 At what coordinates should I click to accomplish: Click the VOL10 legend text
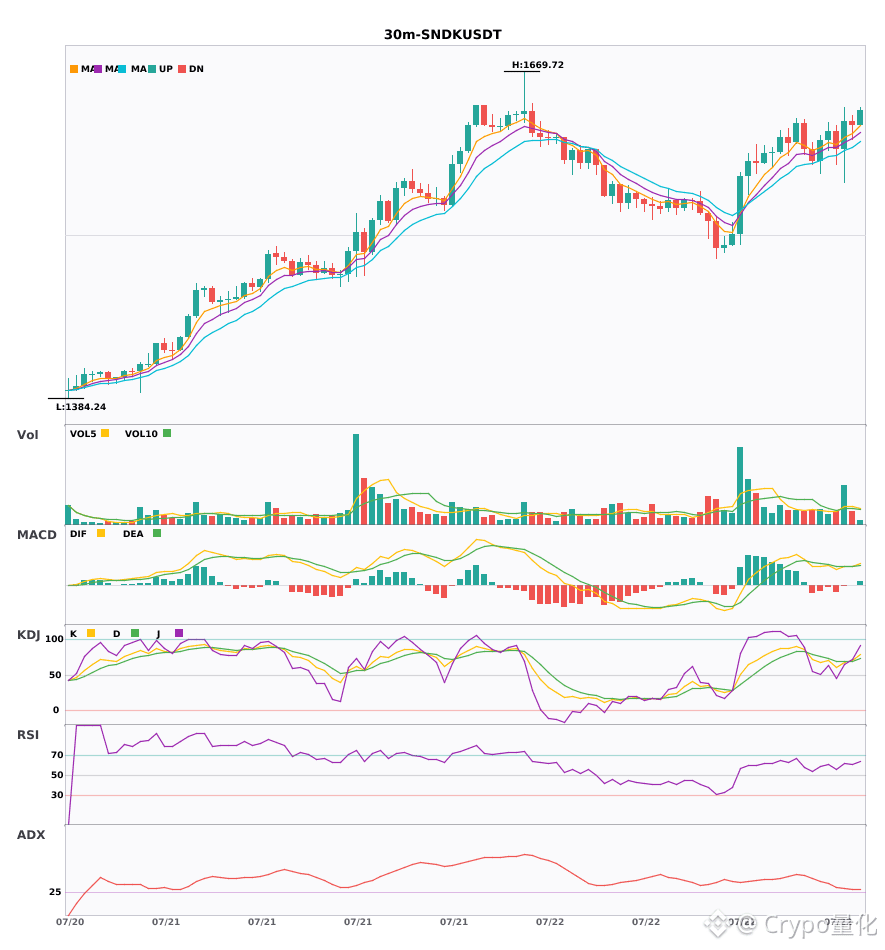(141, 434)
